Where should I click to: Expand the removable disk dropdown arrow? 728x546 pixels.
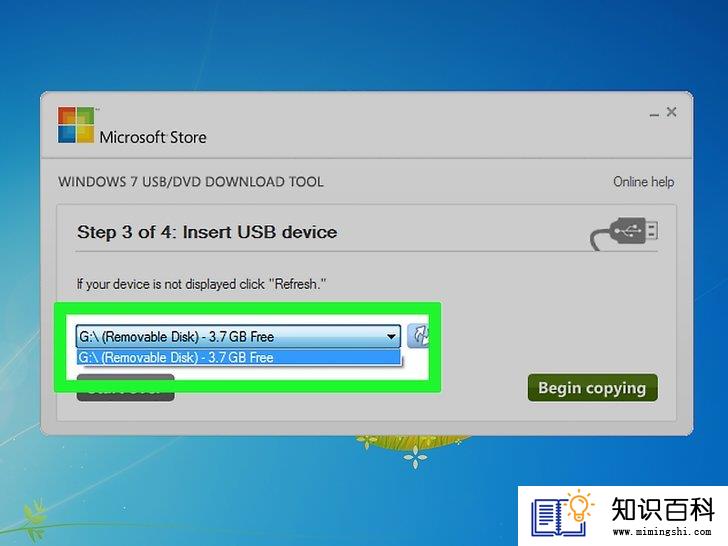pos(391,336)
